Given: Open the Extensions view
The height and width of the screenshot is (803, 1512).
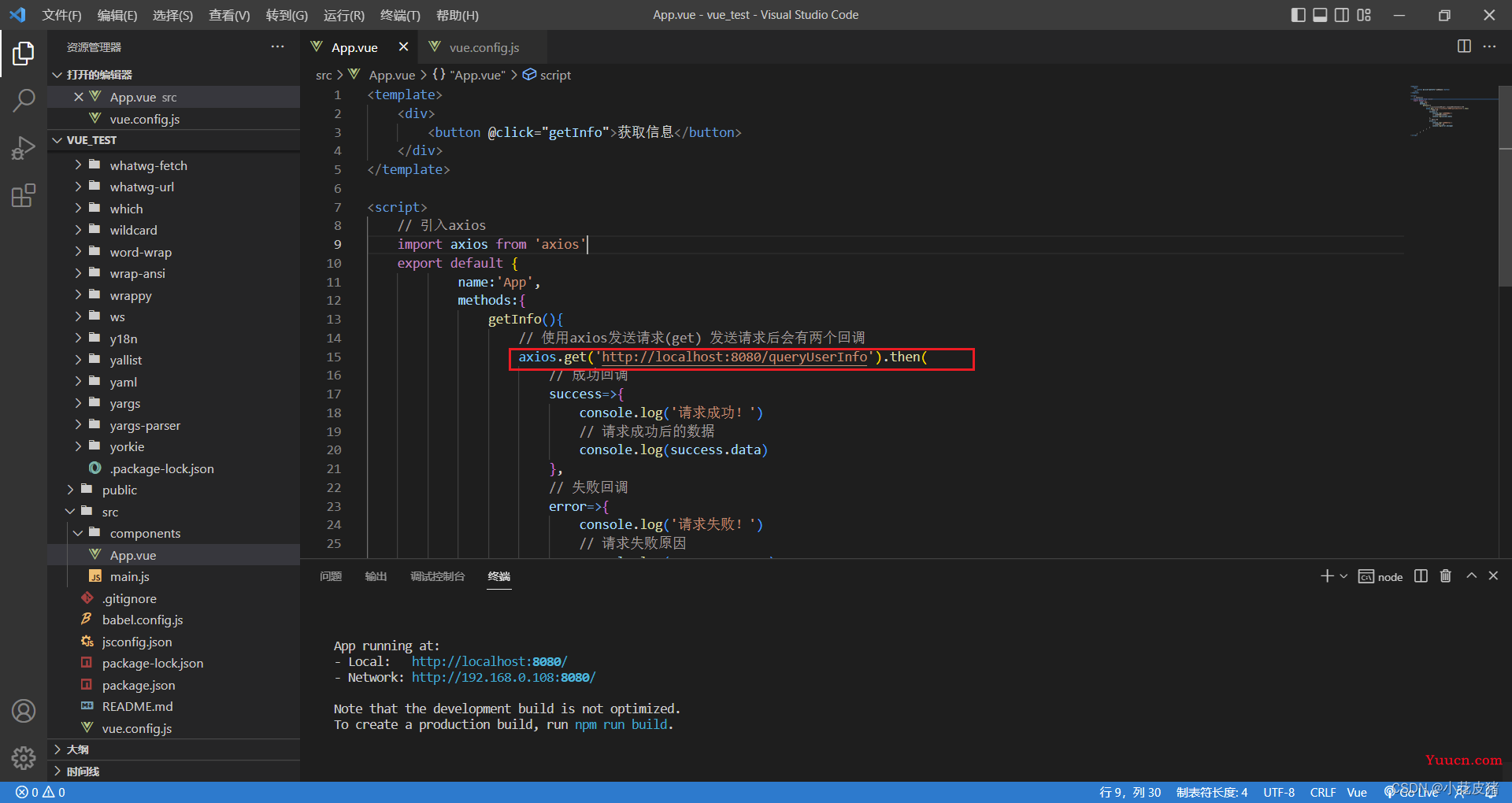Looking at the screenshot, I should click(x=24, y=195).
